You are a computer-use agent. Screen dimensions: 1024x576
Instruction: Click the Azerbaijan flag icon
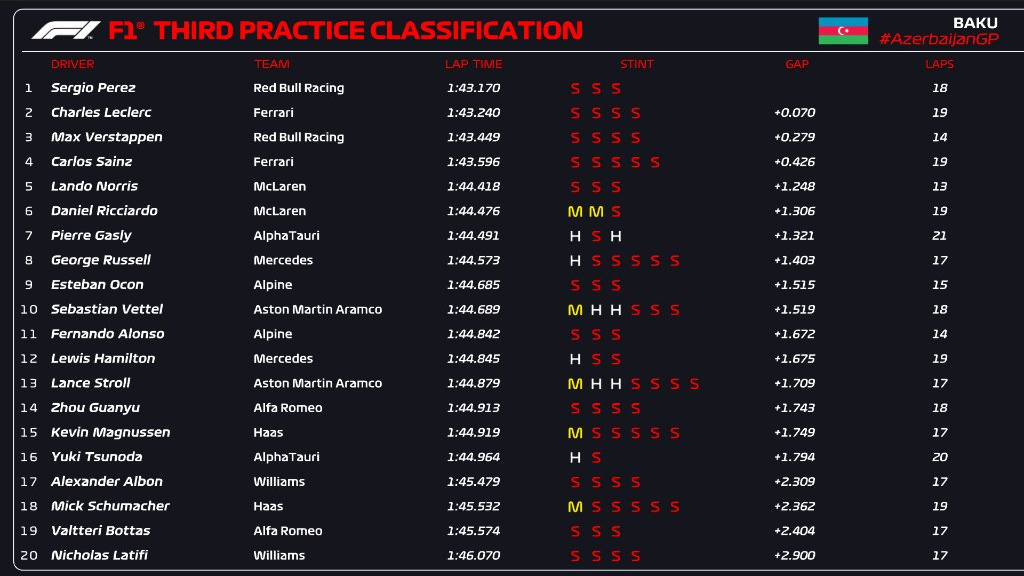(843, 31)
